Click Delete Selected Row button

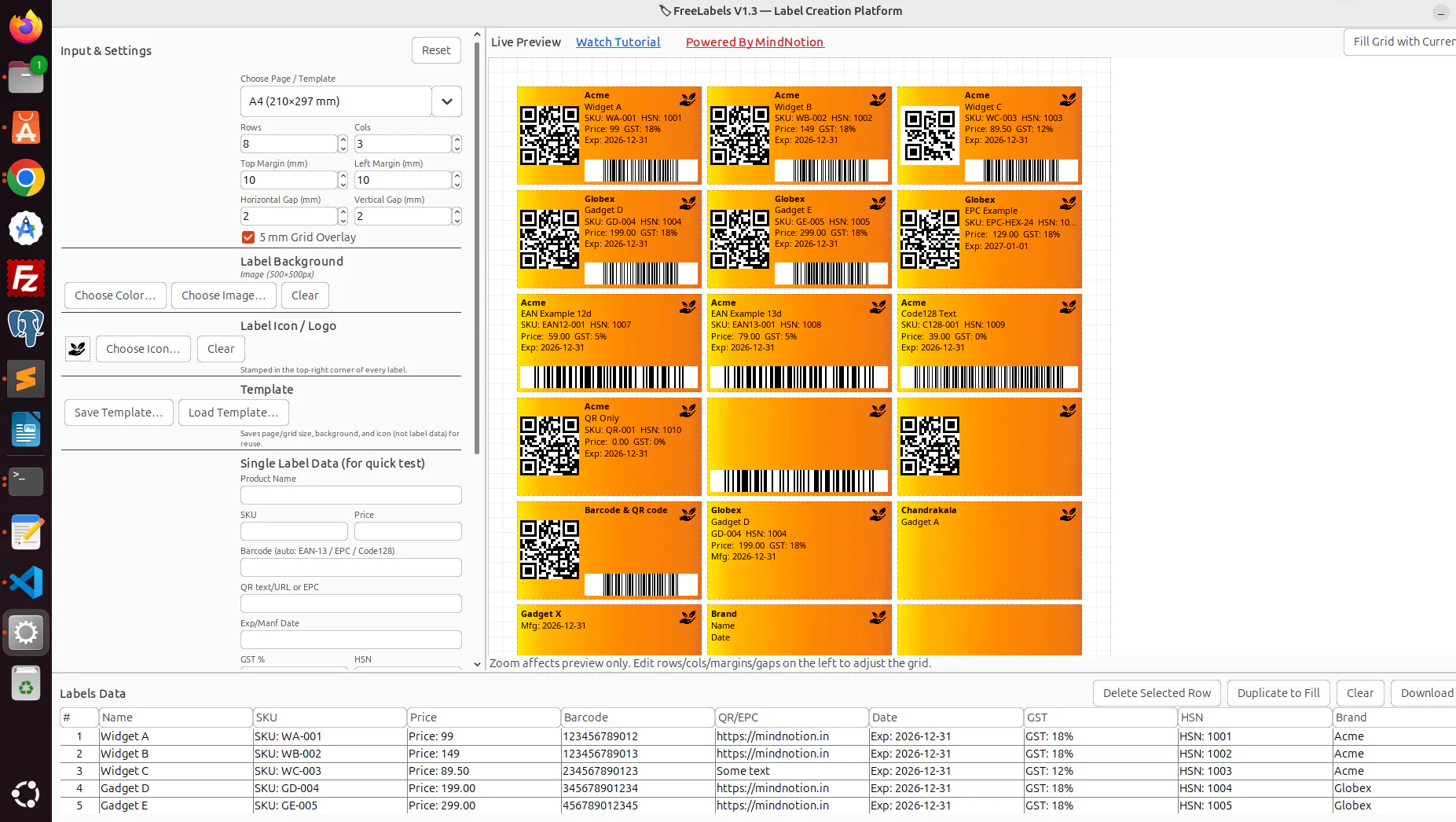(x=1157, y=693)
